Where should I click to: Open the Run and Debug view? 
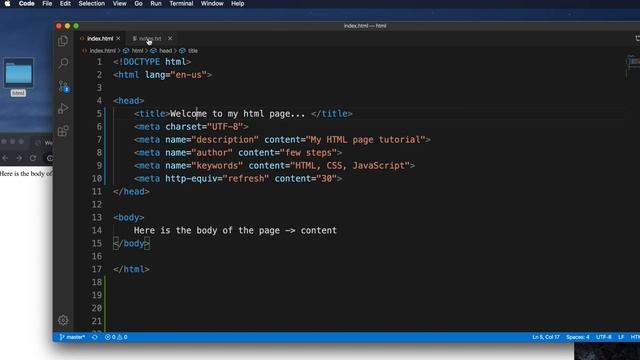pos(63,108)
